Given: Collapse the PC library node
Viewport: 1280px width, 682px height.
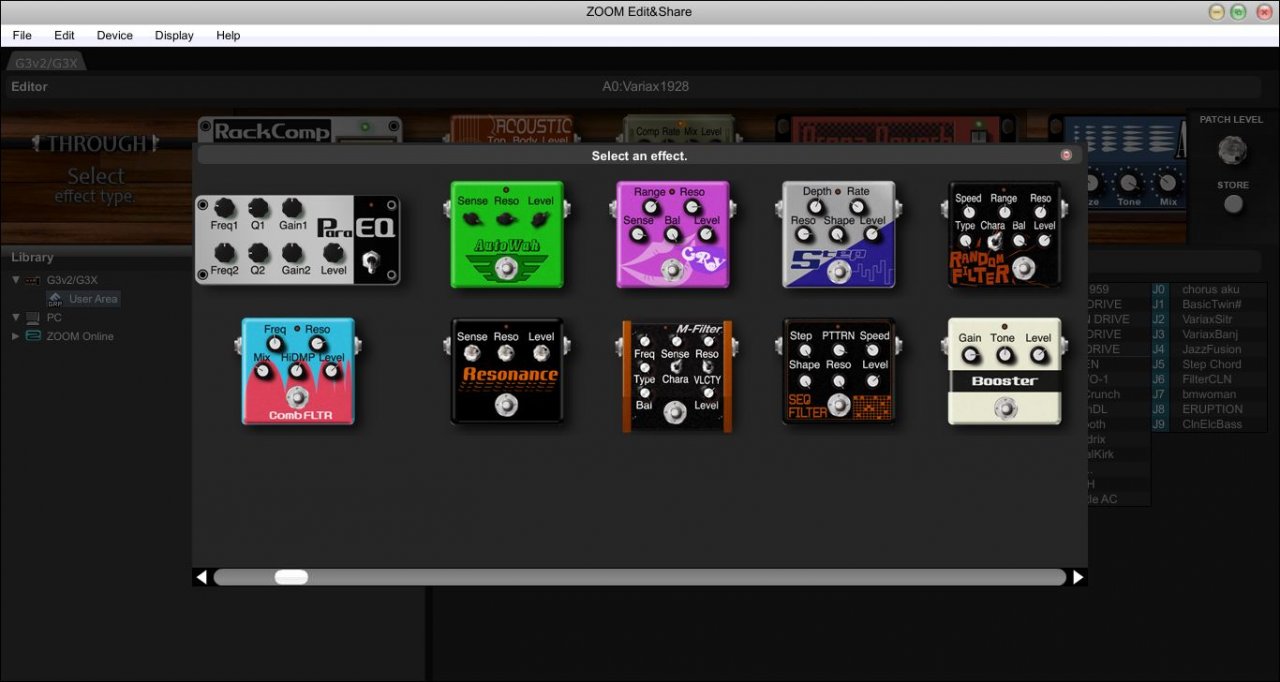Looking at the screenshot, I should (16, 317).
